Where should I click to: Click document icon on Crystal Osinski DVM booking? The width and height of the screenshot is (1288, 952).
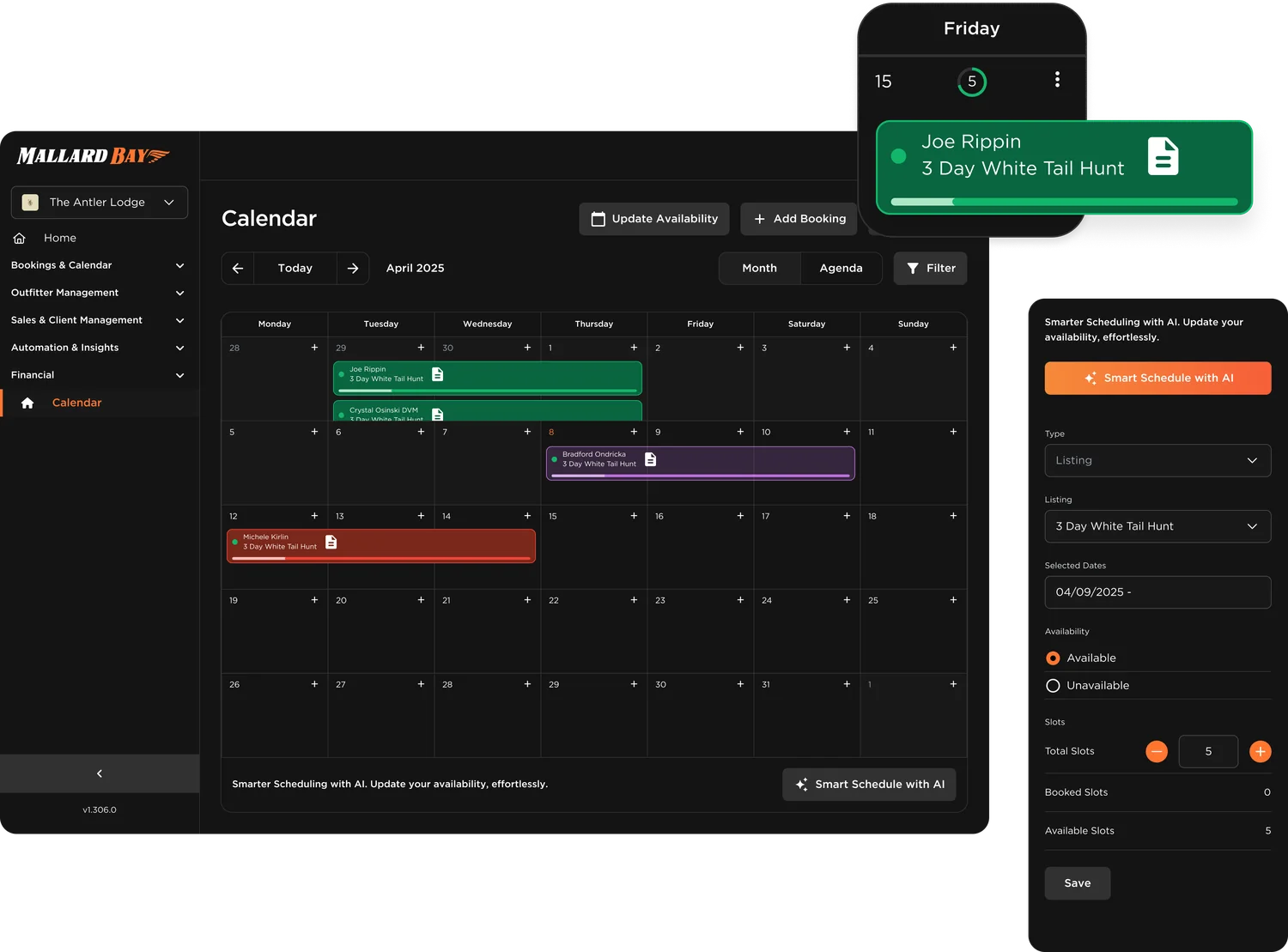[x=438, y=414]
